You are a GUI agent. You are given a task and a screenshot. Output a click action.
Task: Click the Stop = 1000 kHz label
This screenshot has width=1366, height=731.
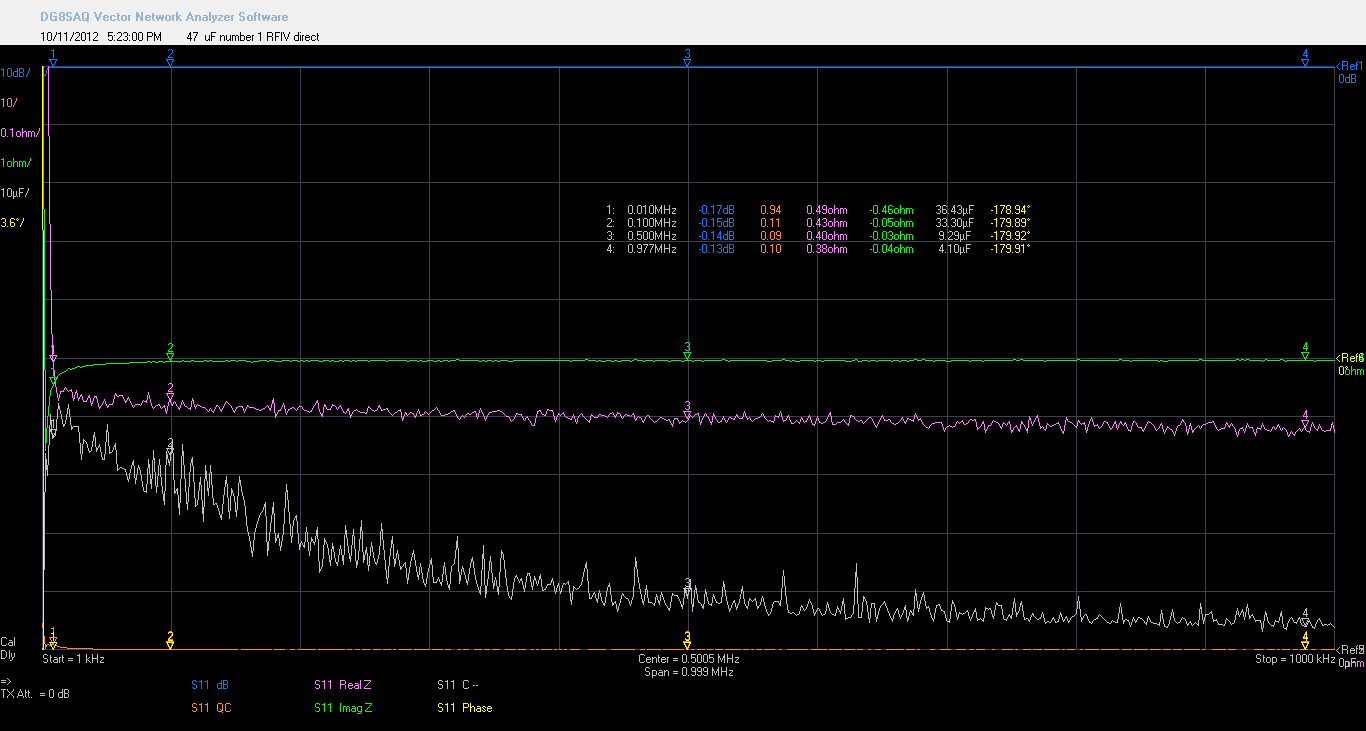click(1295, 659)
